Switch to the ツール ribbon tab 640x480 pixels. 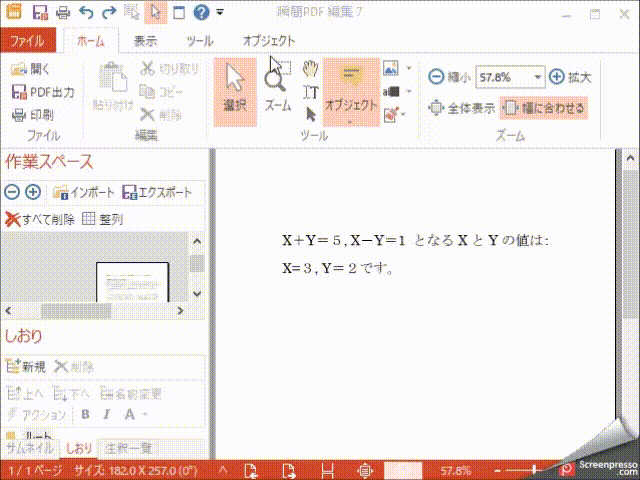pyautogui.click(x=200, y=41)
